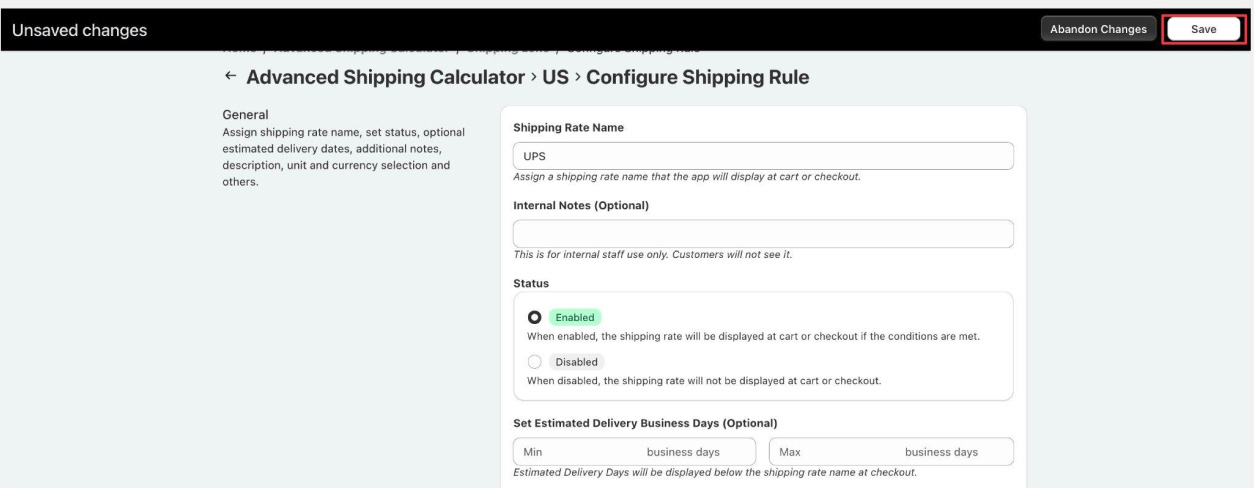Viewport: 1254px width, 488px height.
Task: Click the gray Disabled status badge
Action: click(577, 362)
